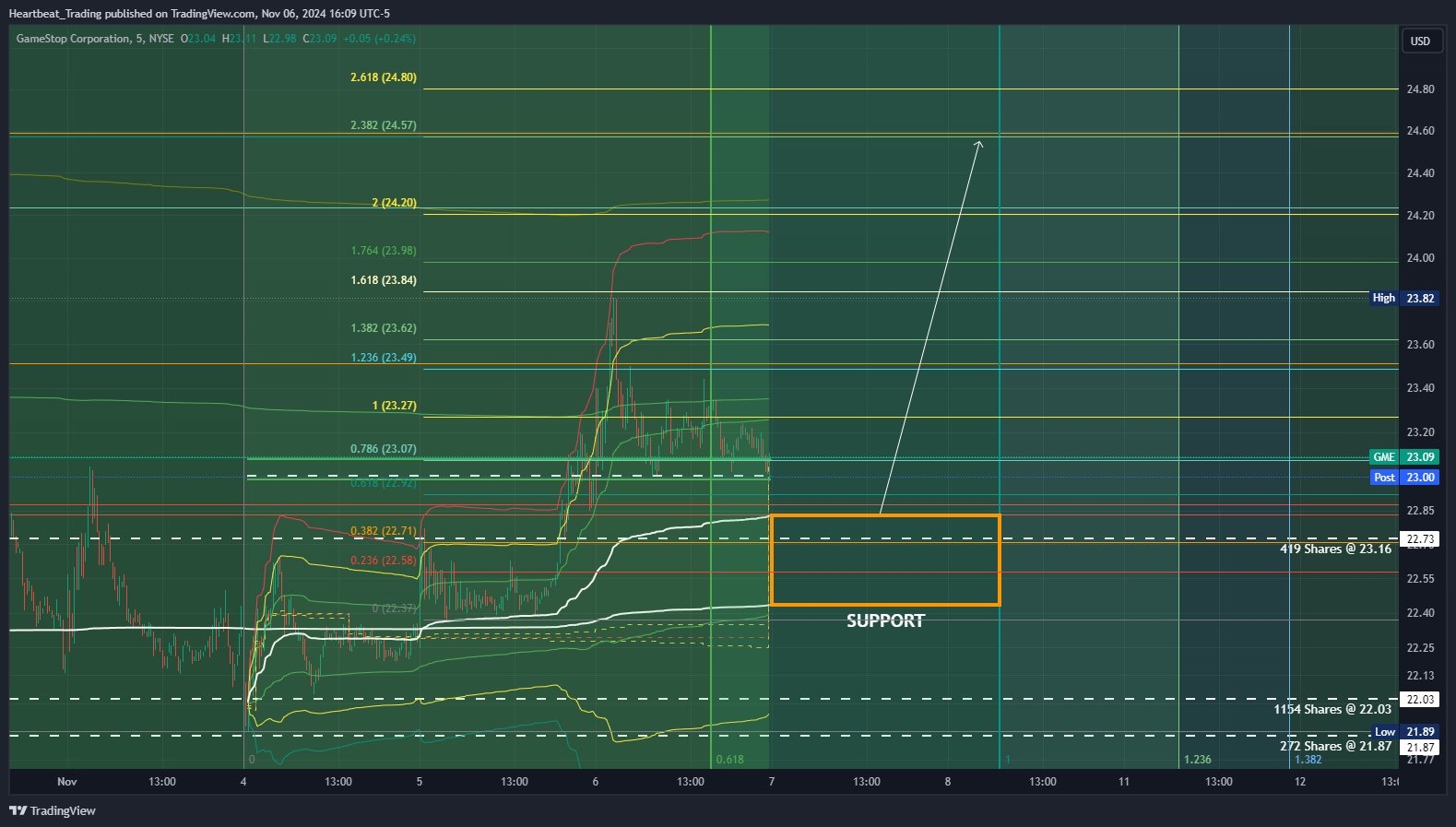Select the 1.764 (23.98) Fibonacci label
The height and width of the screenshot is (827, 1456).
(x=384, y=251)
